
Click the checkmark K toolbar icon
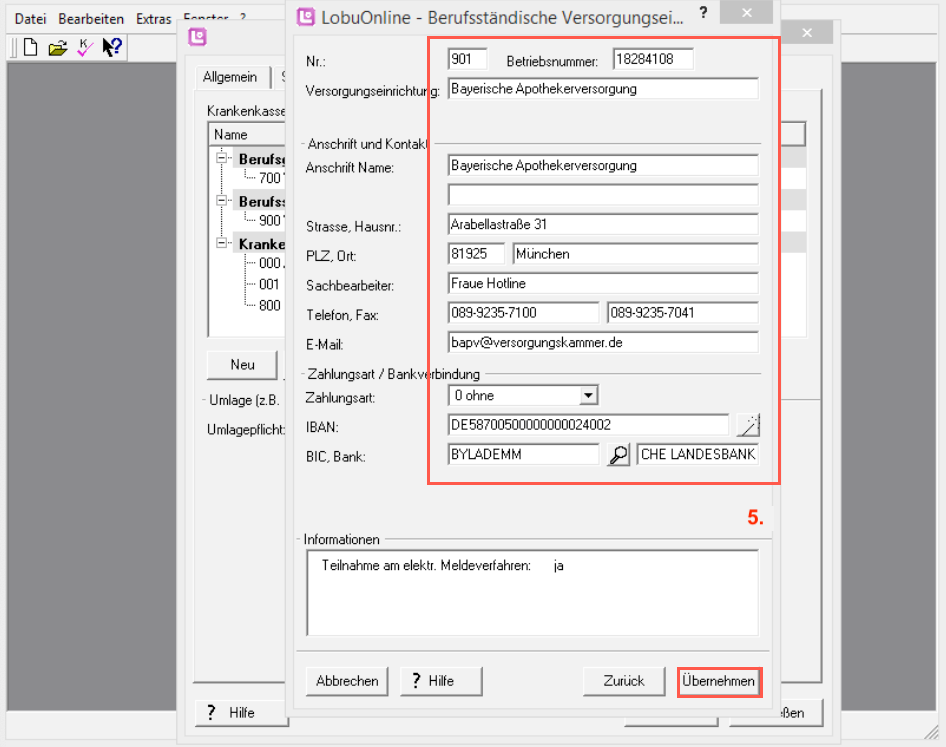(x=84, y=48)
